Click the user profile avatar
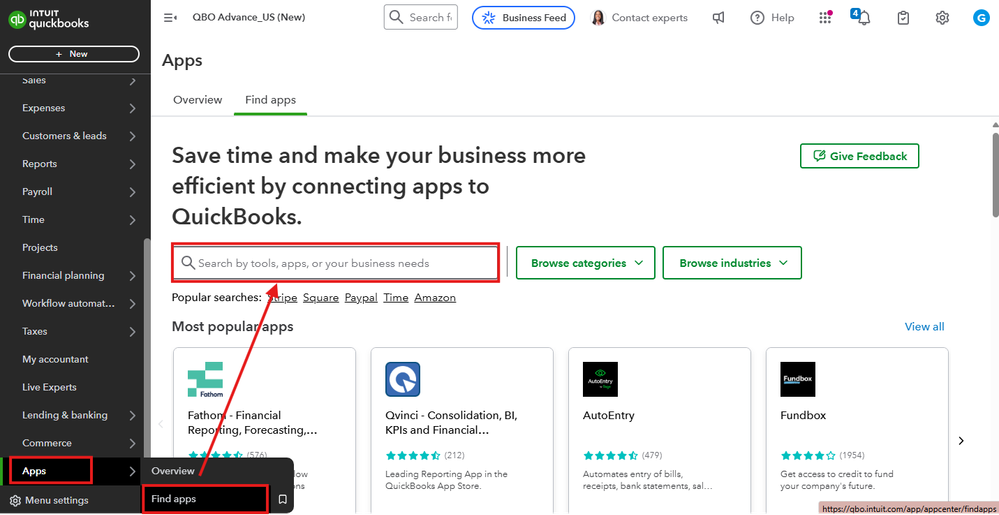The height and width of the screenshot is (515, 999). click(x=980, y=17)
